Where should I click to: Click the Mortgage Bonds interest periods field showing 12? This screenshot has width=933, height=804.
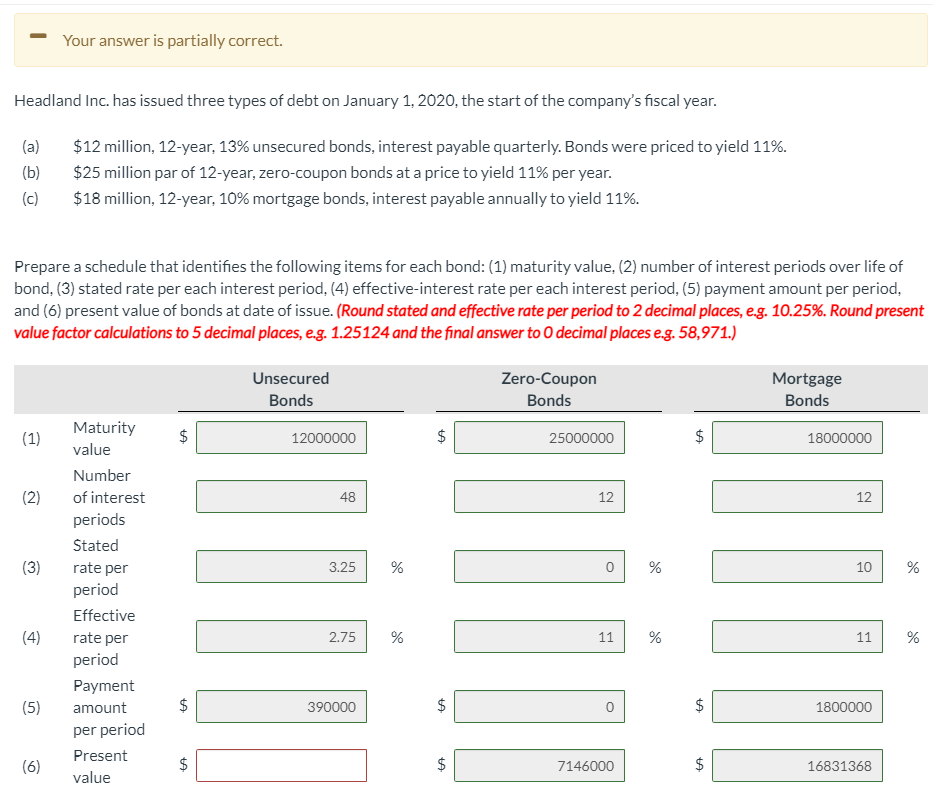point(797,496)
